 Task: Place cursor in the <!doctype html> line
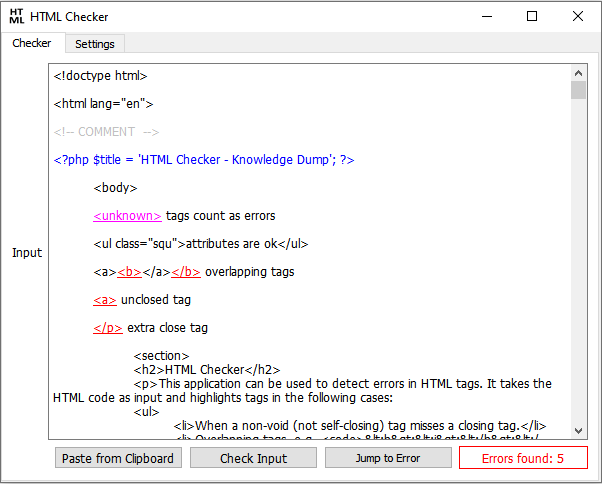pyautogui.click(x=101, y=75)
